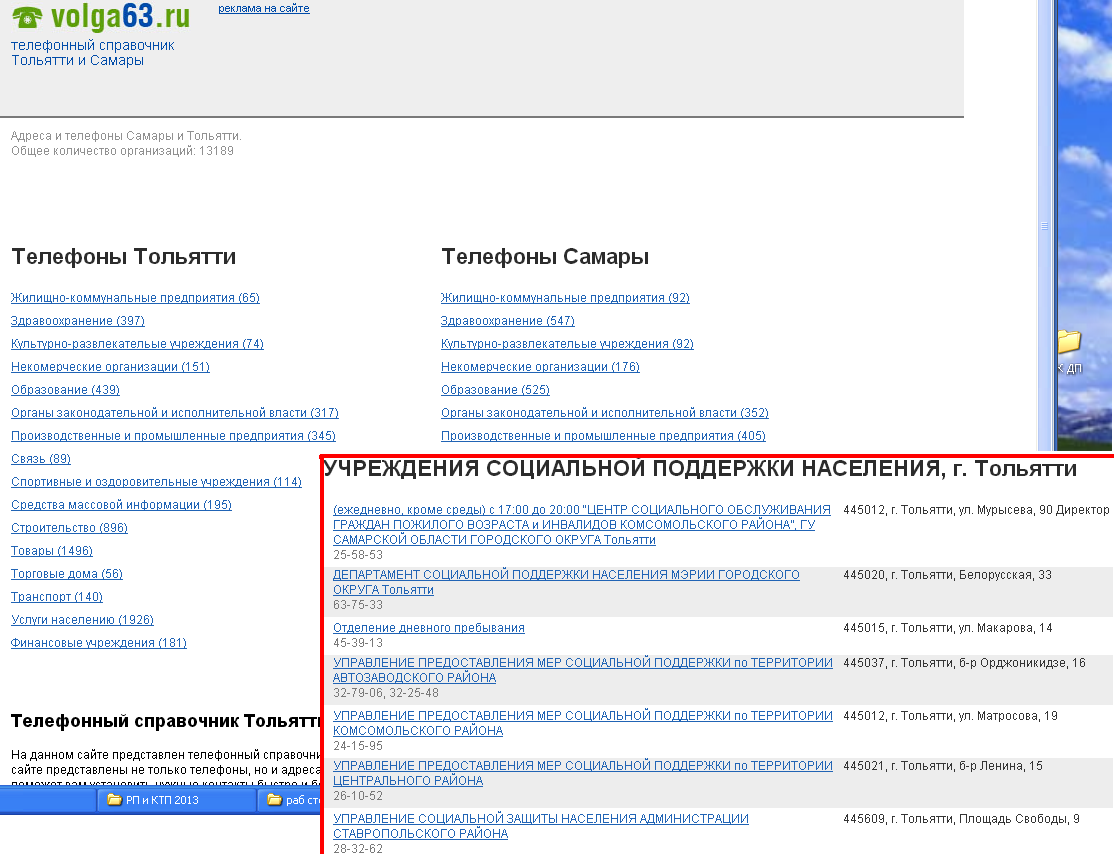The width and height of the screenshot is (1114, 854).
Task: Open Самара 'Жилищно-коммунальные предприятия (92)' link
Action: pos(565,298)
